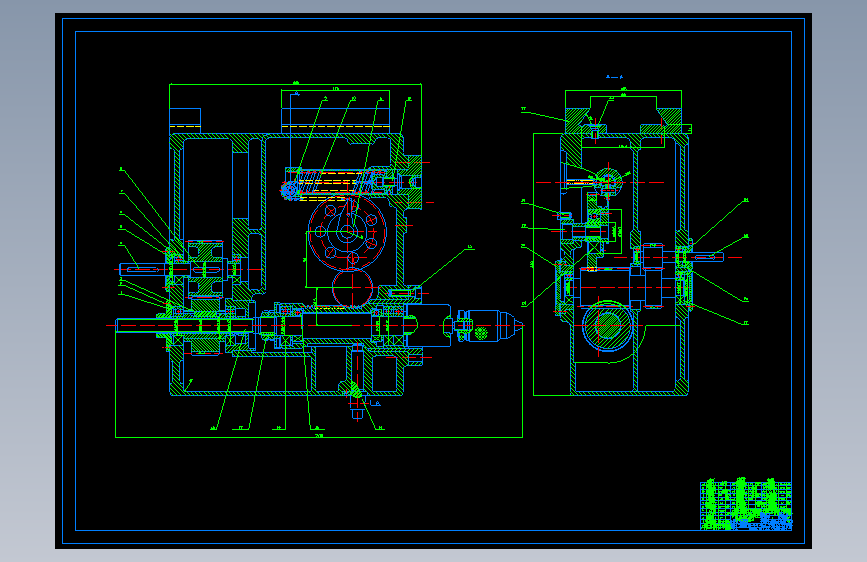Click the title block parts list table
The height and width of the screenshot is (562, 867).
(746, 506)
